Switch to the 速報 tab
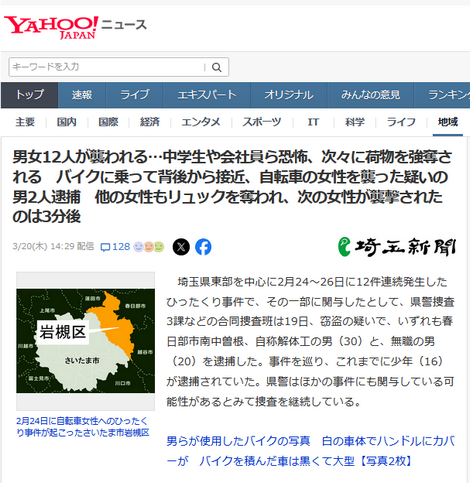Viewport: 470px width, 483px height. coord(82,95)
